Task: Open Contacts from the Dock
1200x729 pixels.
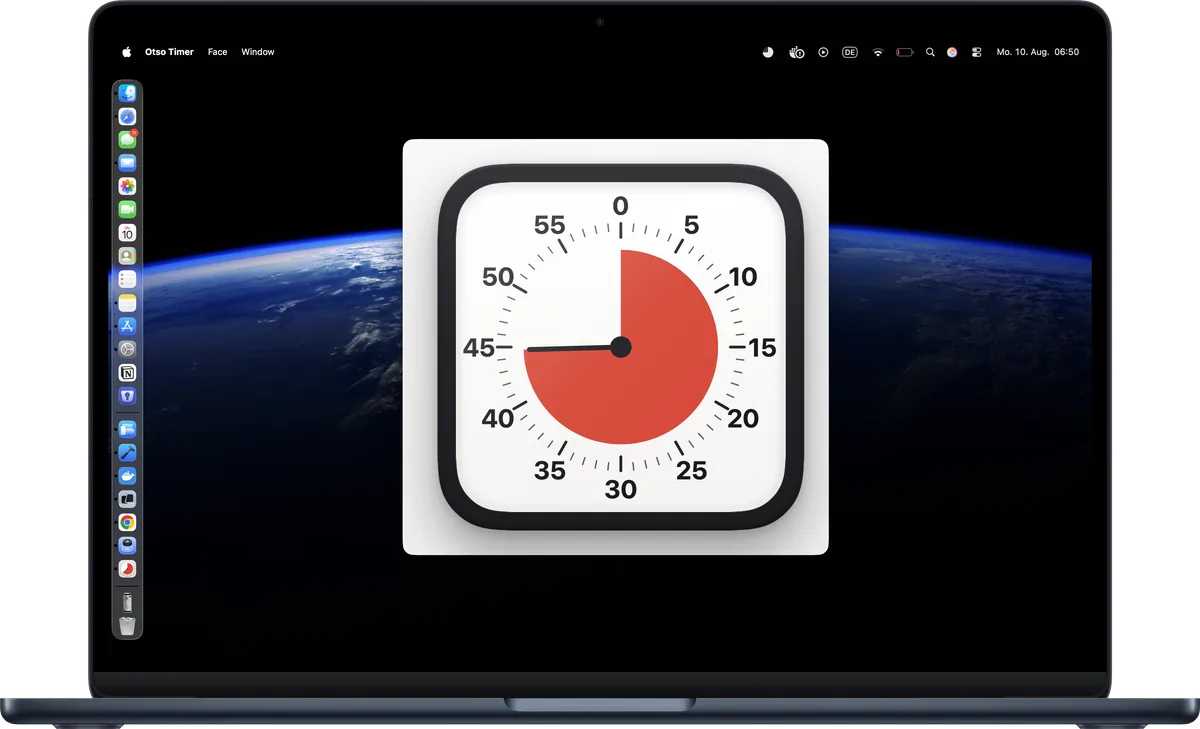Action: tap(127, 256)
